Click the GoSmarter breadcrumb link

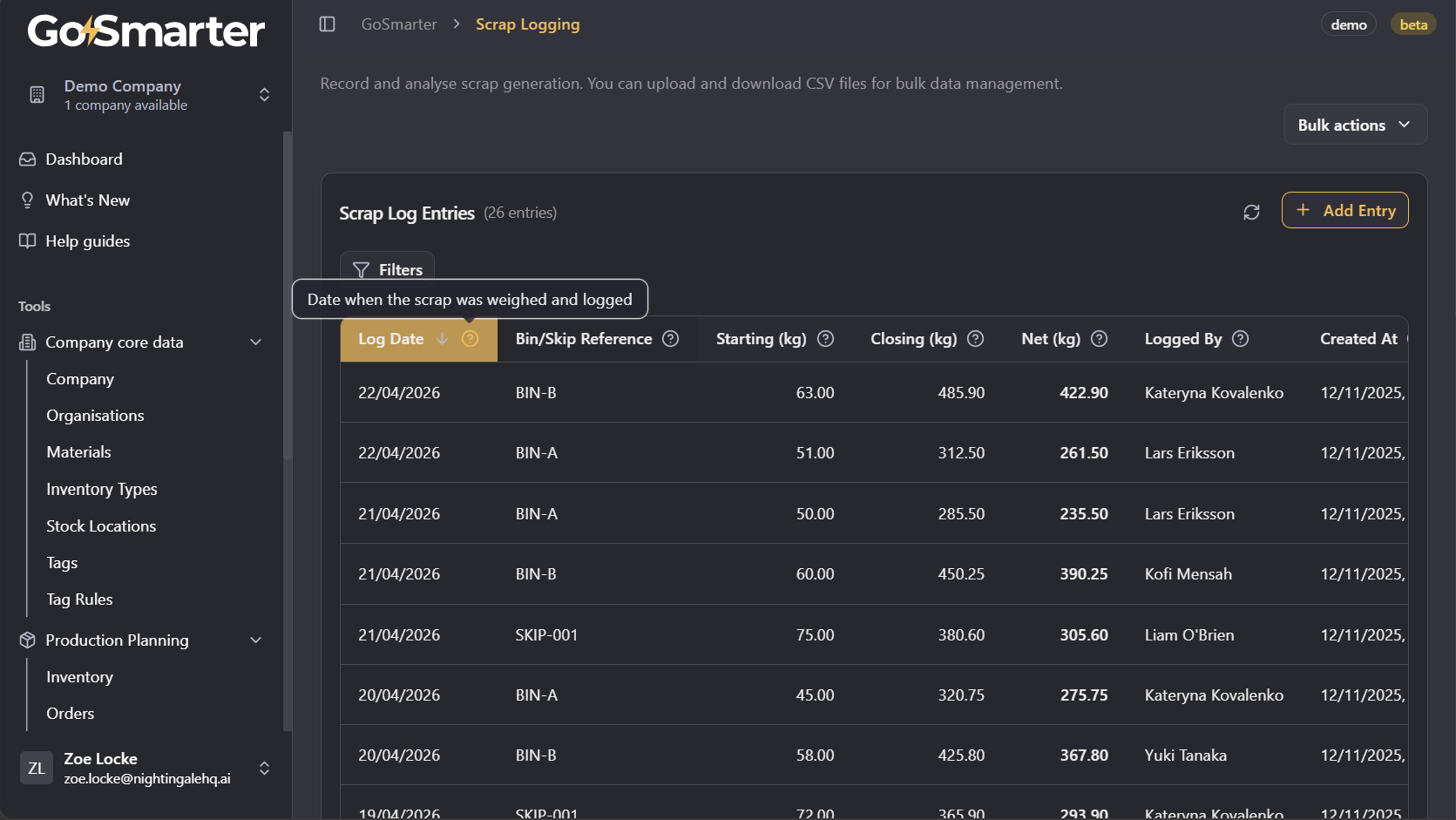click(399, 24)
